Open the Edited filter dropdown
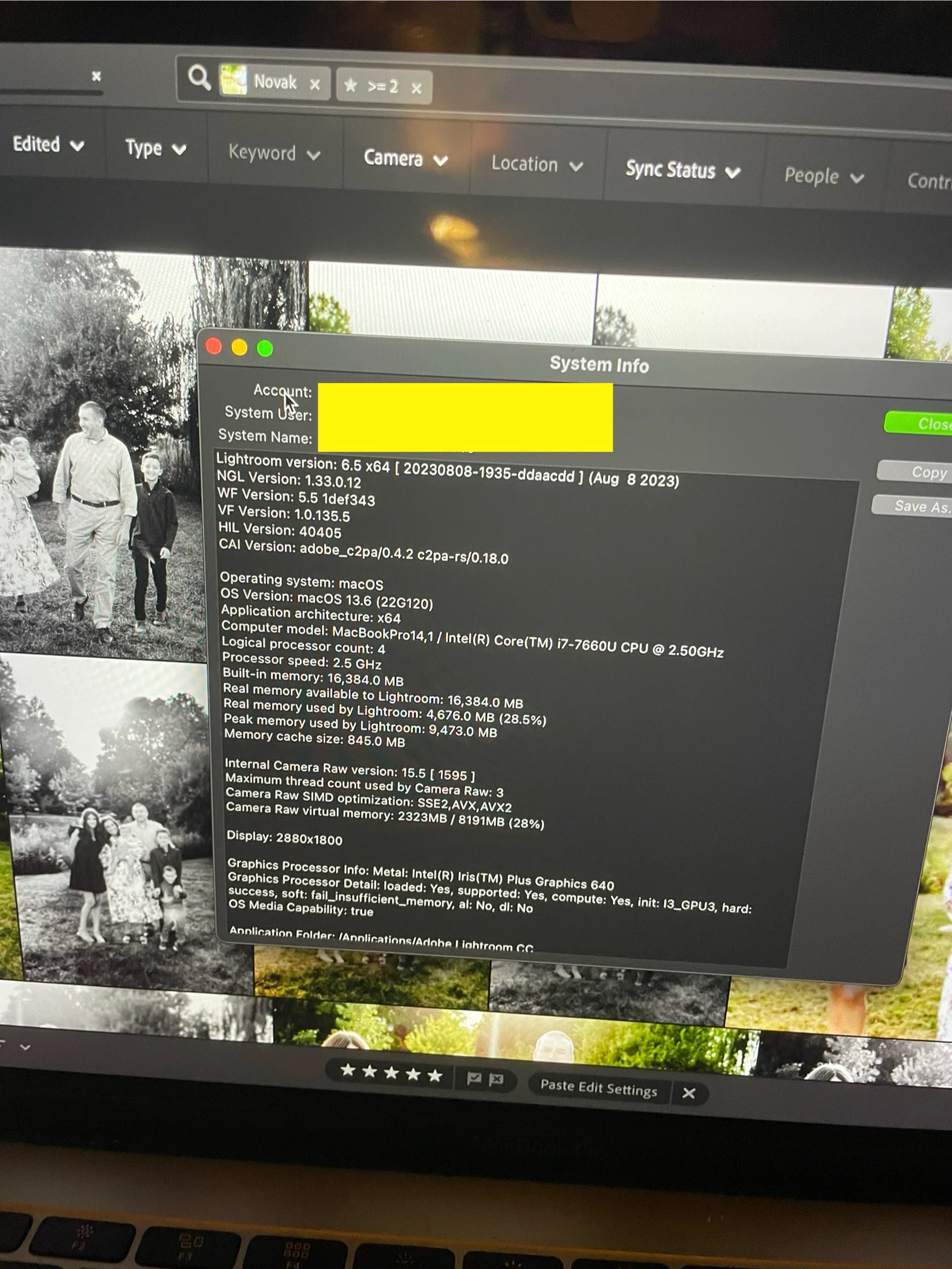The width and height of the screenshot is (952, 1269). pos(48,145)
